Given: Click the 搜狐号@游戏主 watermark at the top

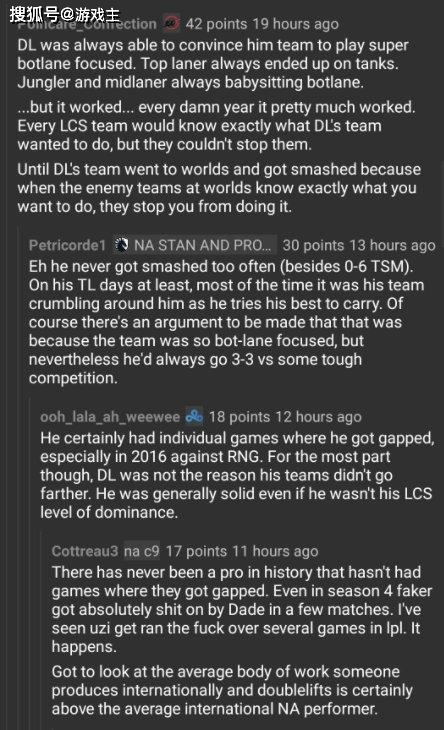Looking at the screenshot, I should (x=64, y=14).
